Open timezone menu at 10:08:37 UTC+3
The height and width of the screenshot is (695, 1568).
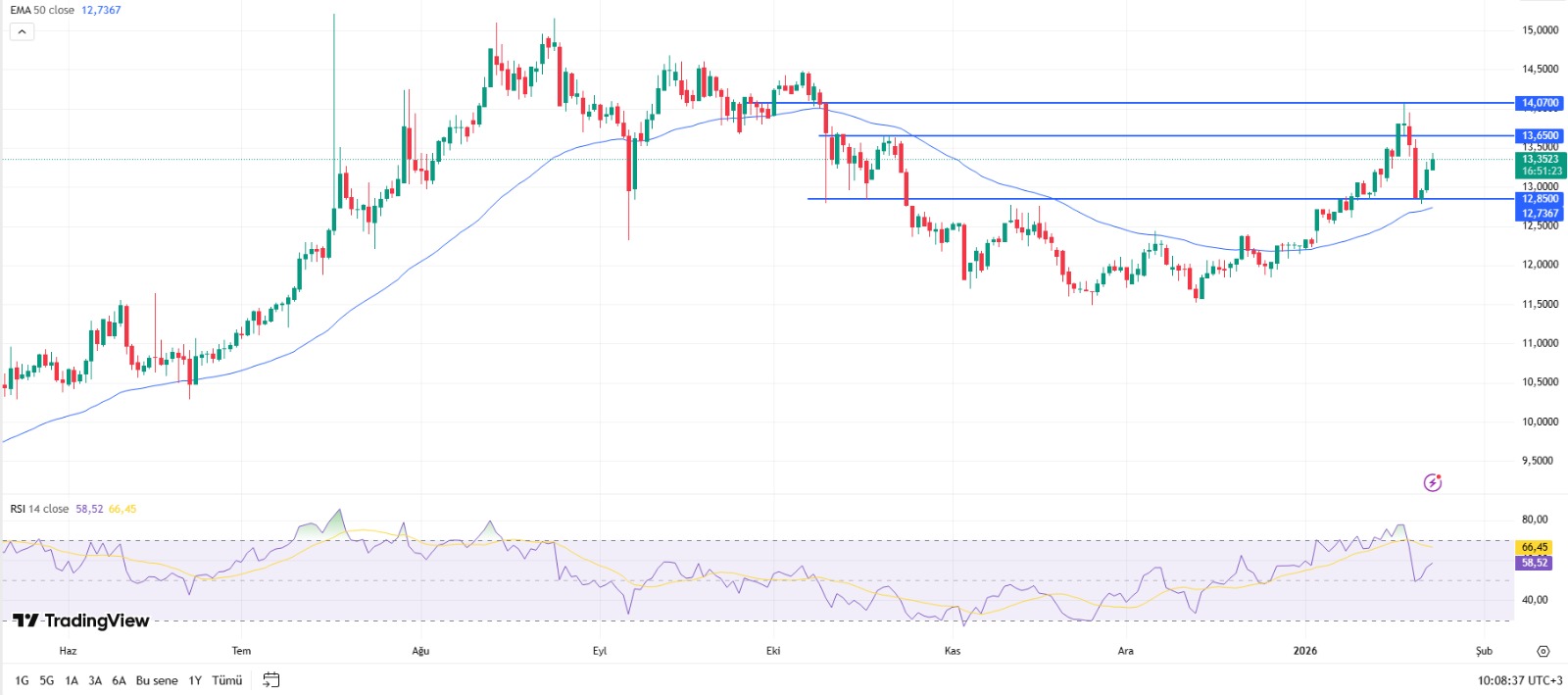(1519, 680)
